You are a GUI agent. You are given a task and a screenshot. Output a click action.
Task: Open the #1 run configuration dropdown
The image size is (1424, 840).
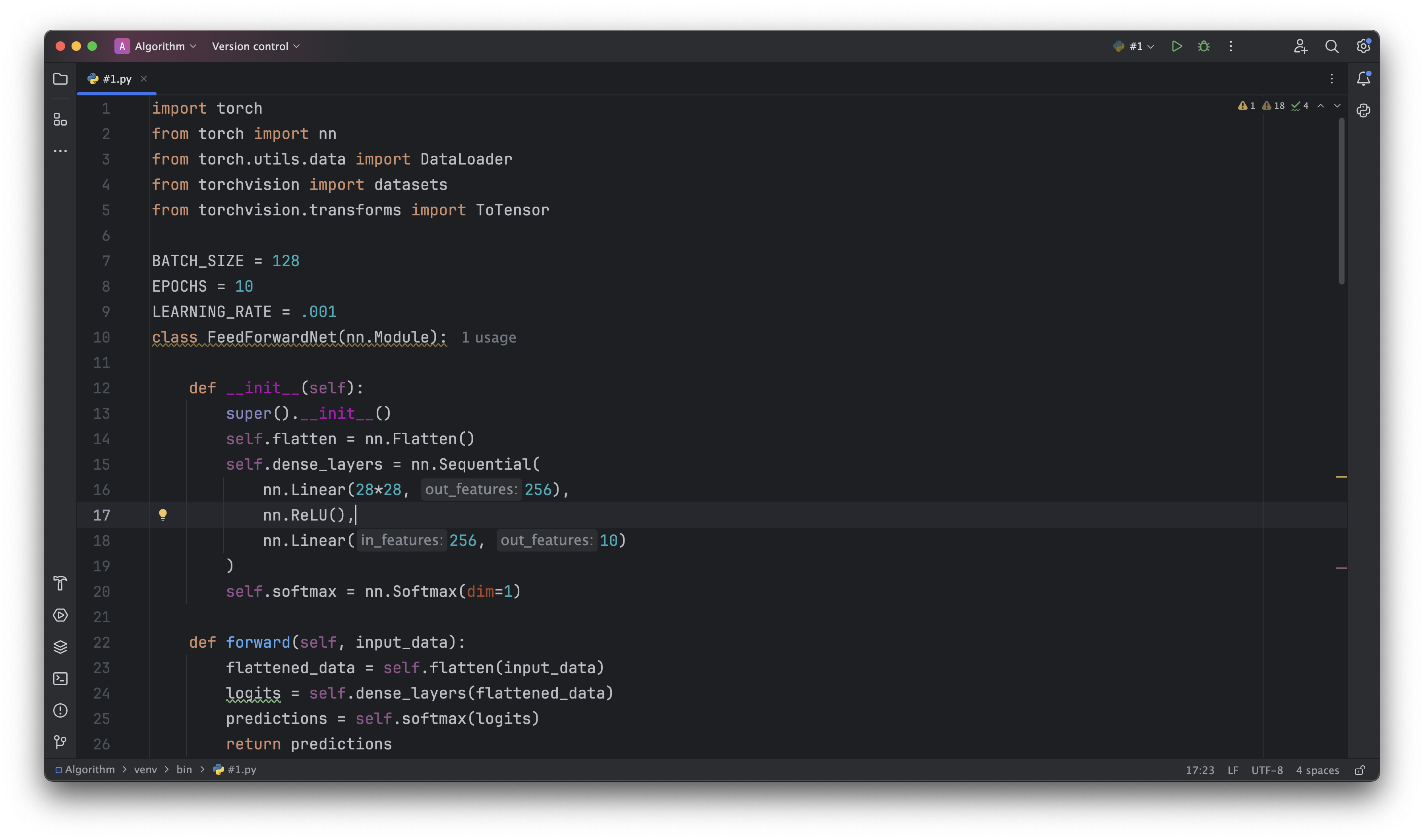1133,46
